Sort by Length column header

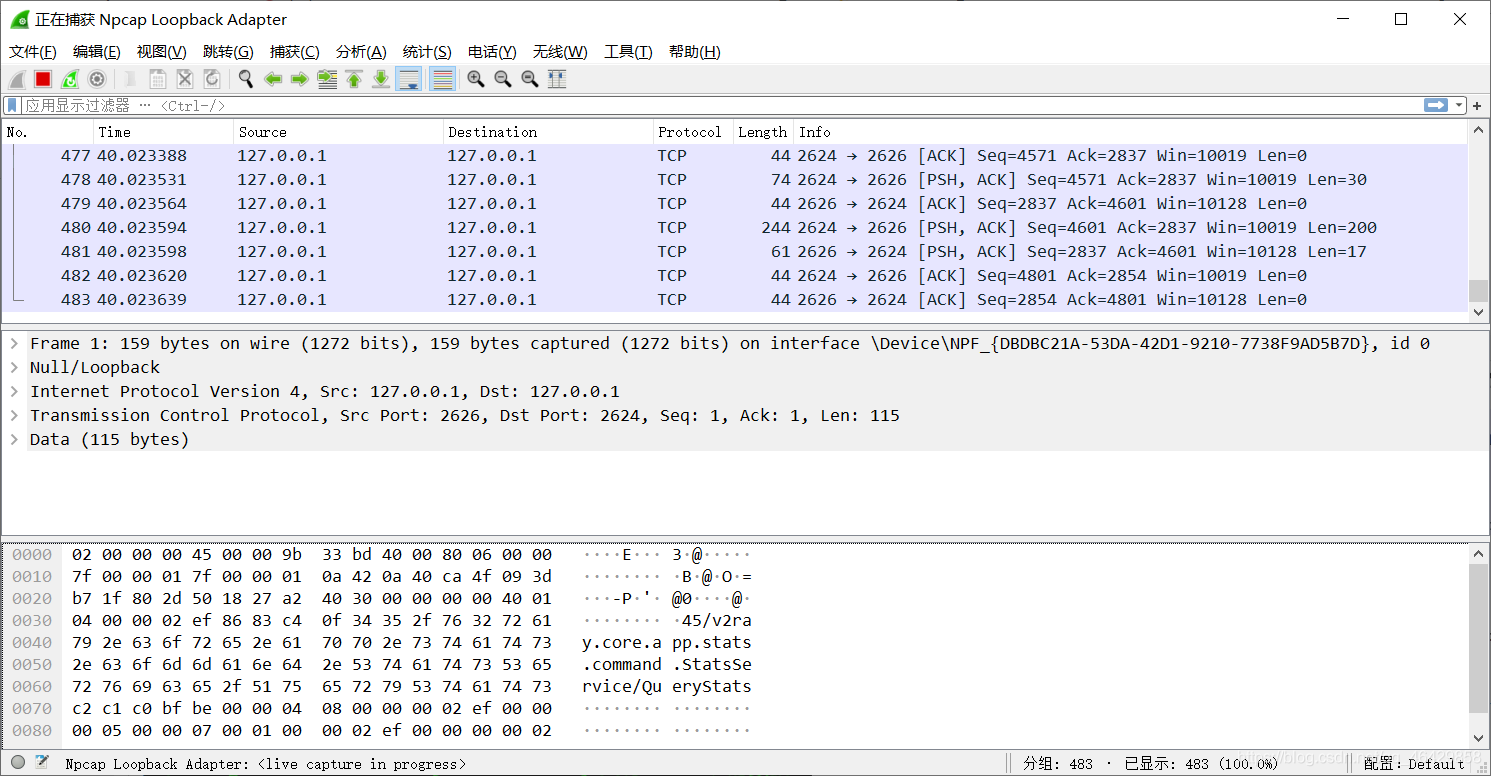pos(763,132)
